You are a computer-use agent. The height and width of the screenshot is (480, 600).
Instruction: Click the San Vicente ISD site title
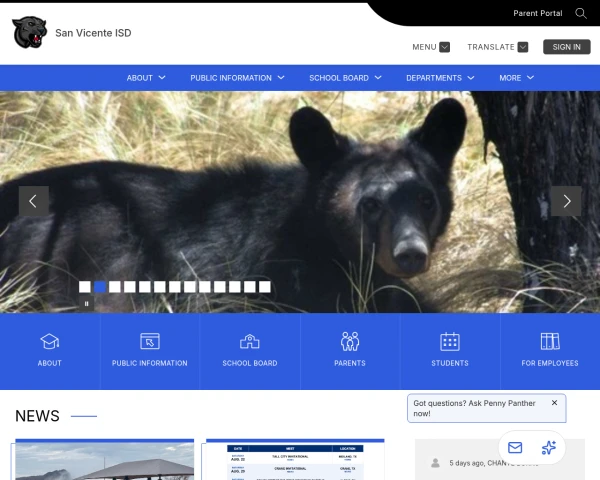tap(93, 33)
